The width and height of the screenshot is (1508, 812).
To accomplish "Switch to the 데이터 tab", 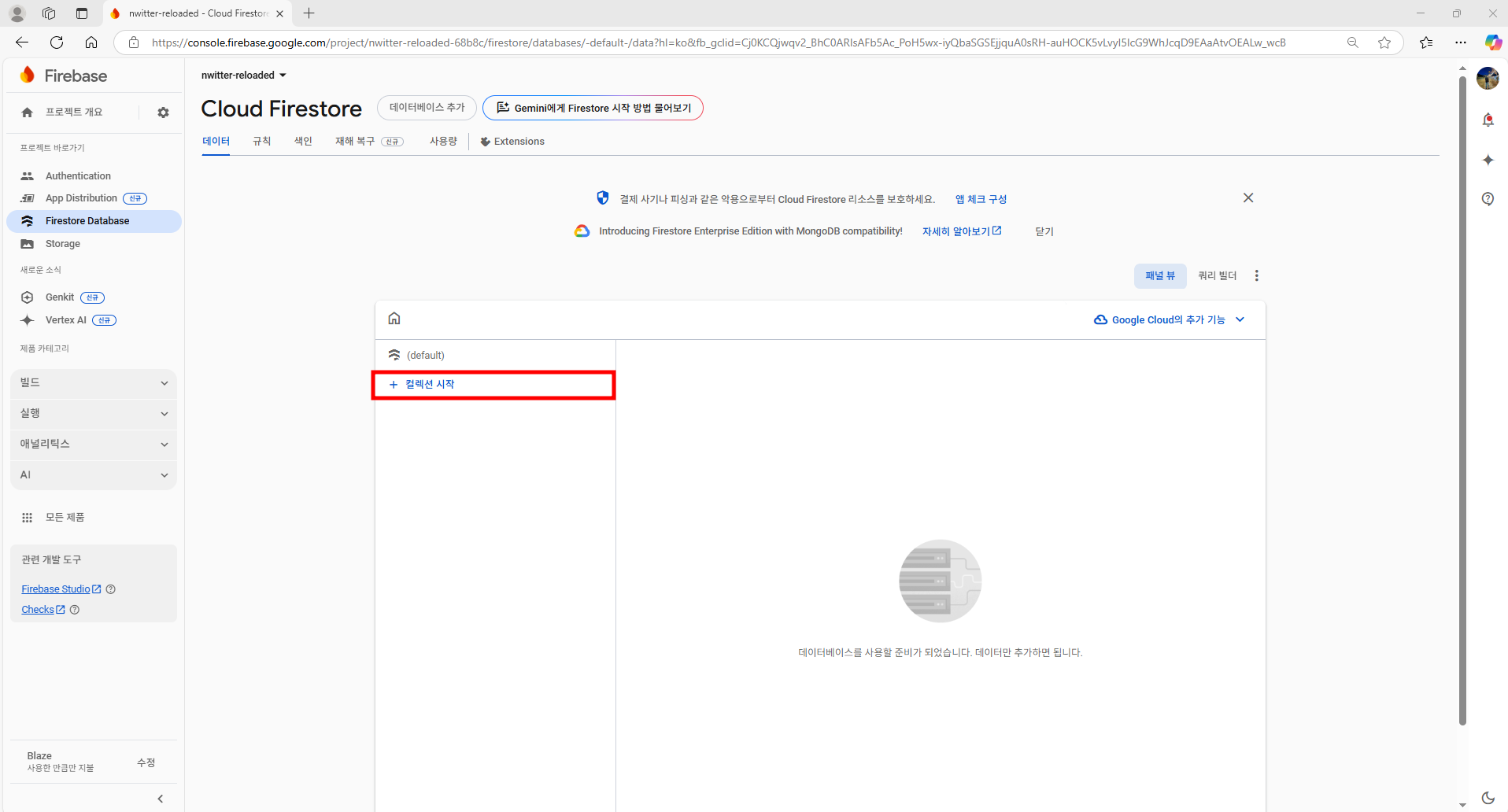I will point(216,142).
